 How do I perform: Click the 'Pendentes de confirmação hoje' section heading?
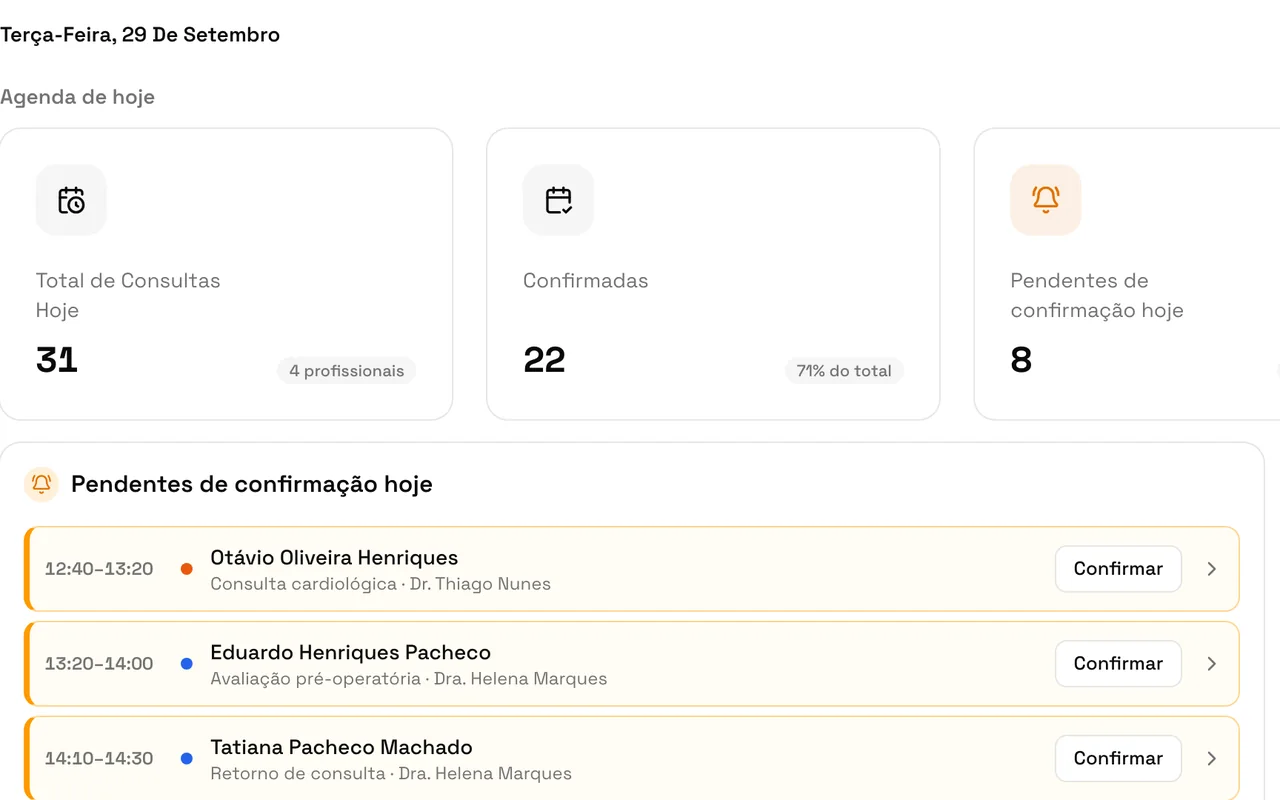[x=252, y=485]
